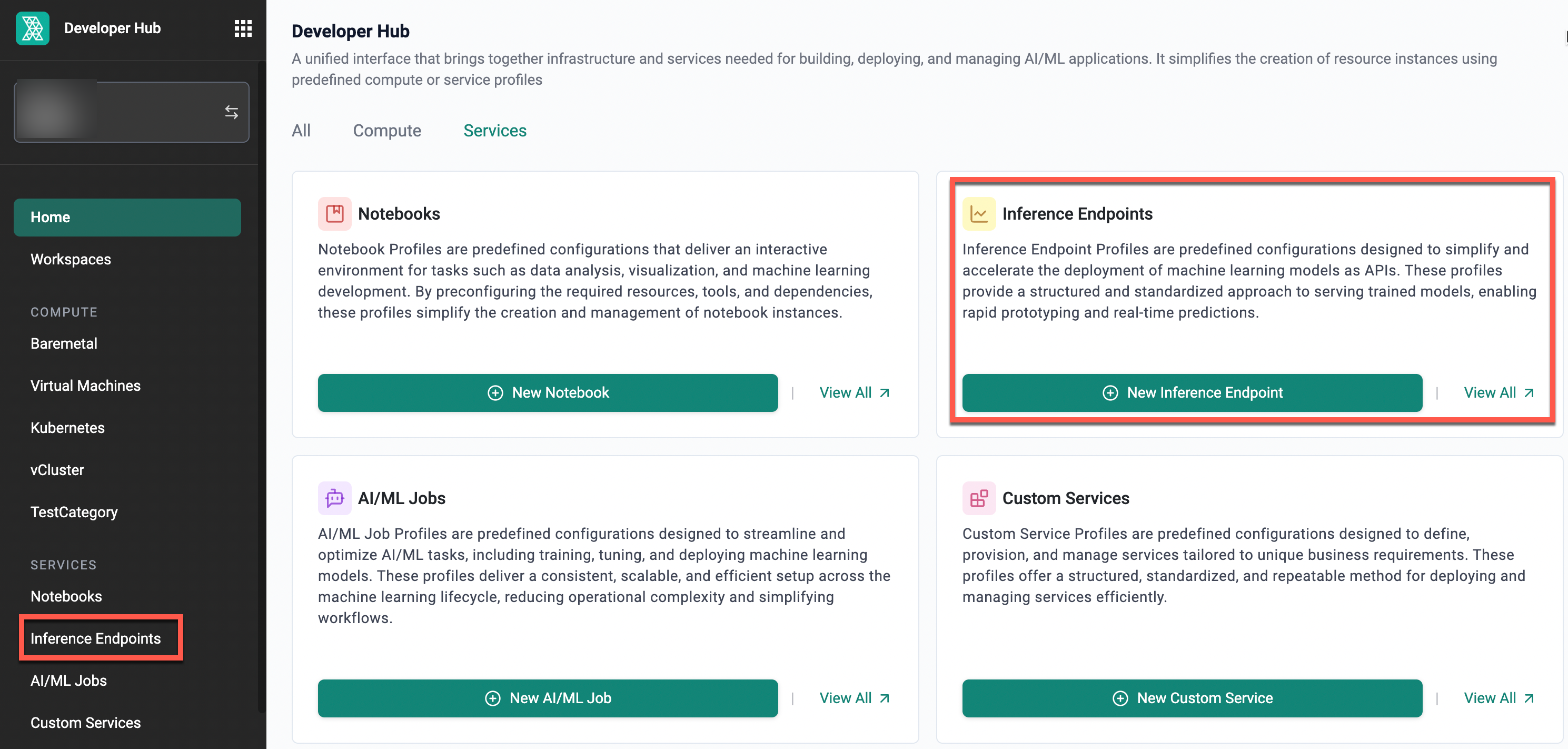Click the Custom Services card icon
This screenshot has height=749, width=1568.
978,498
